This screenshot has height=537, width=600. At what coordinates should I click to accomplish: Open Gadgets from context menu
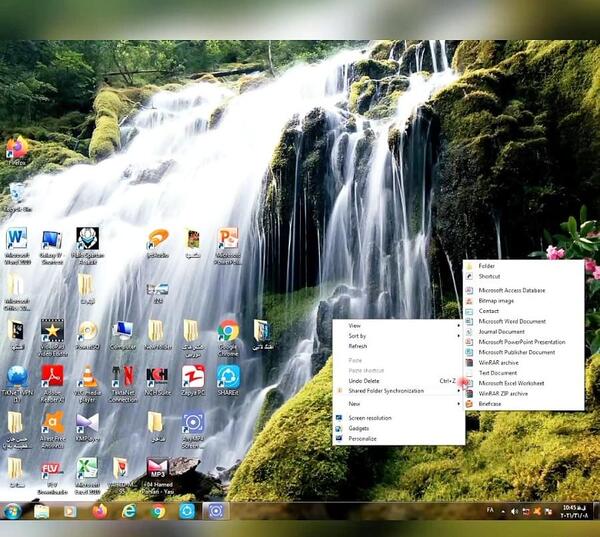[x=399, y=428]
